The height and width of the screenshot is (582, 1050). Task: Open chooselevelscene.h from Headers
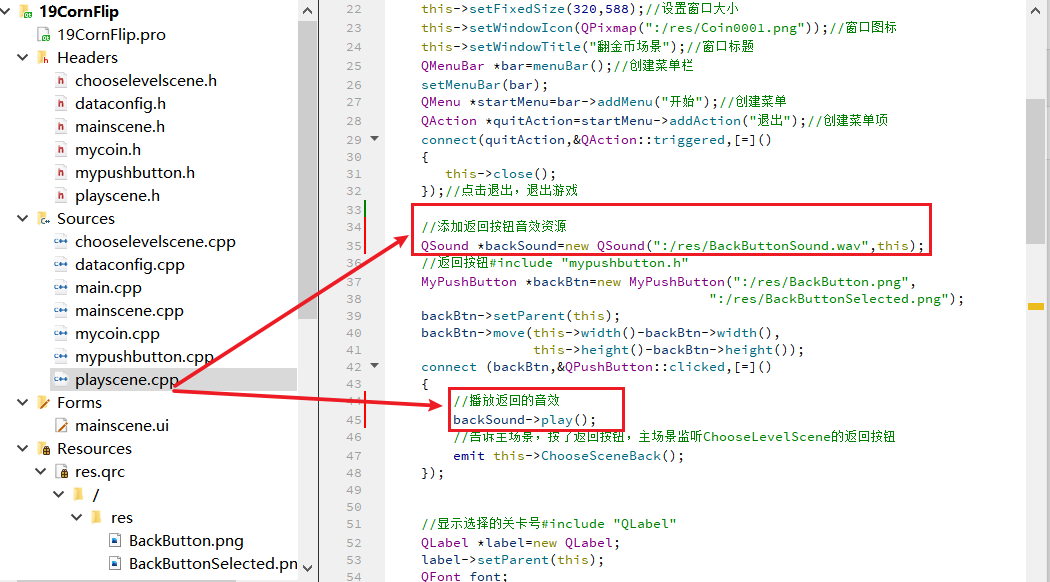tap(146, 80)
